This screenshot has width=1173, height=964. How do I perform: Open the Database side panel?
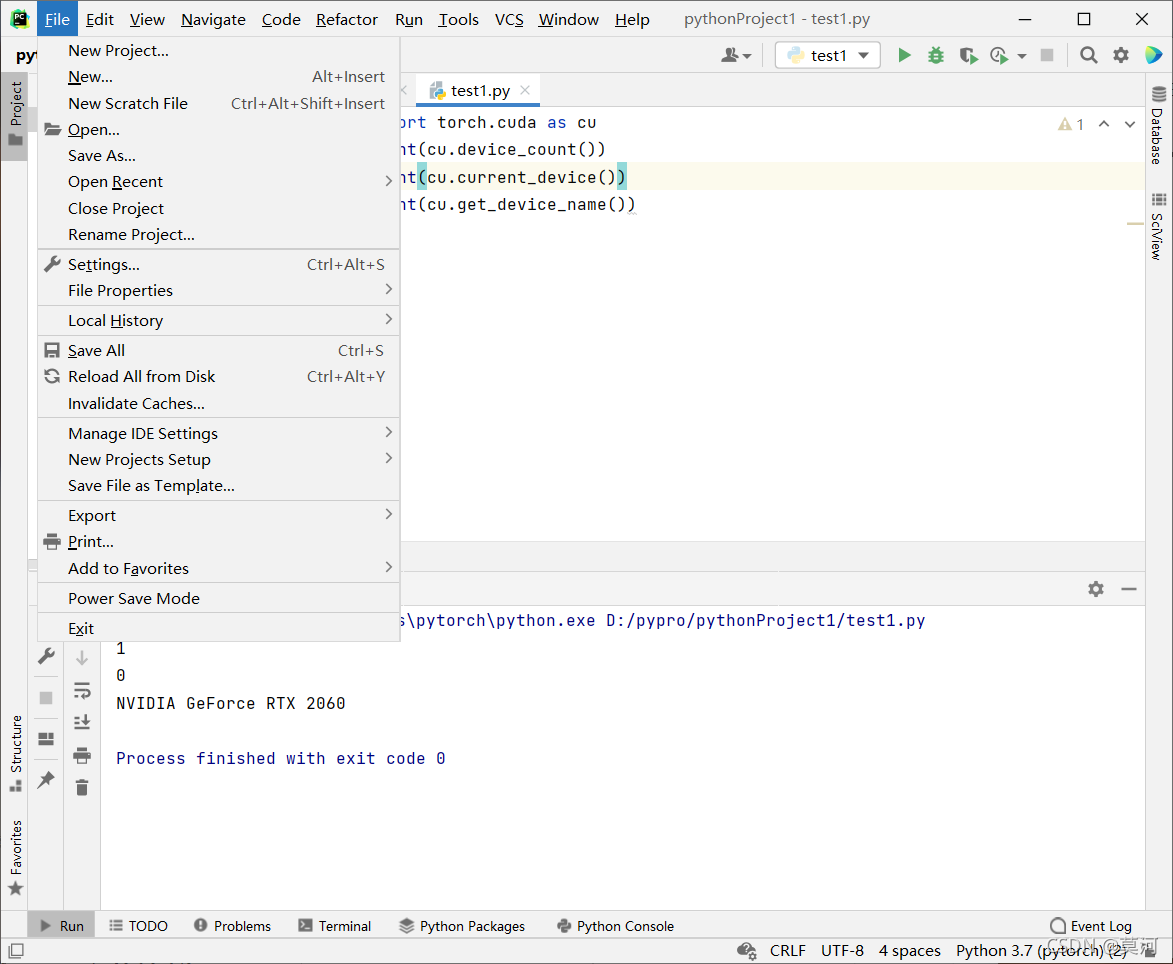click(1158, 126)
